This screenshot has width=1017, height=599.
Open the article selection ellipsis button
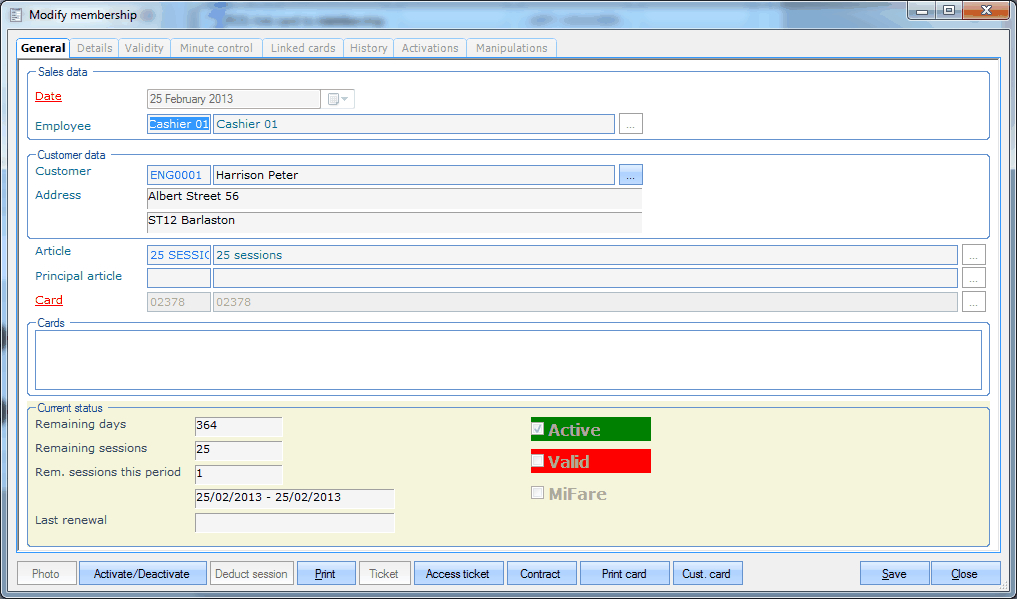click(x=972, y=254)
